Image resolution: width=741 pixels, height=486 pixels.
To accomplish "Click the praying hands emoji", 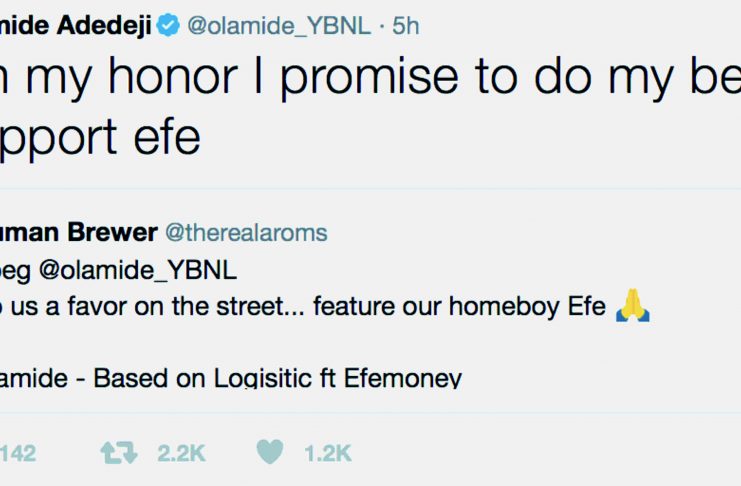I will (634, 307).
